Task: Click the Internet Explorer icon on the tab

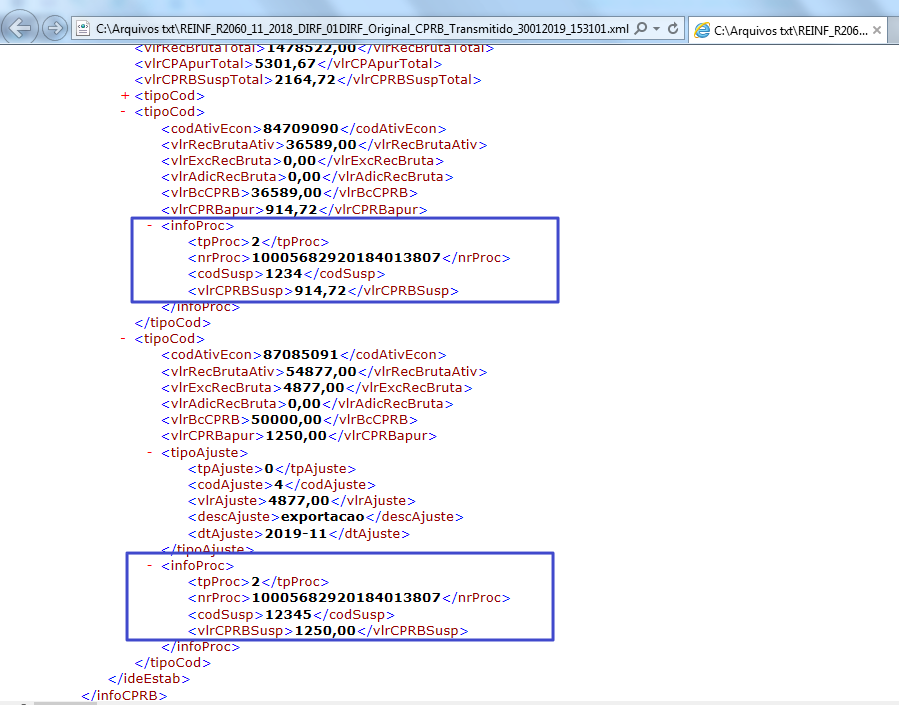Action: [x=702, y=30]
